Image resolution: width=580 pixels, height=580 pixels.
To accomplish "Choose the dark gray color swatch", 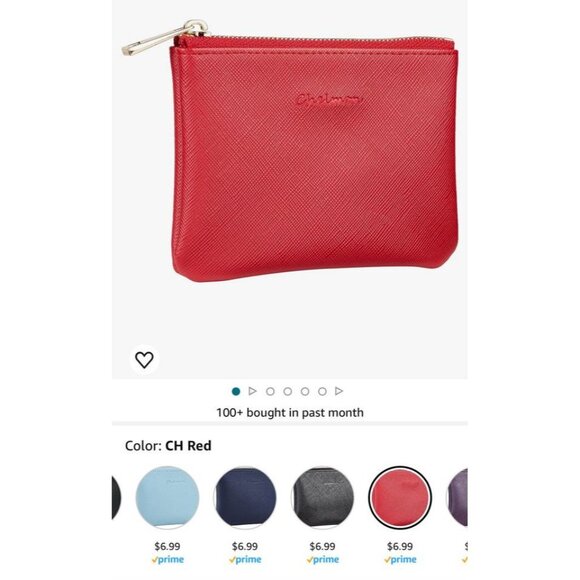I will pos(323,497).
